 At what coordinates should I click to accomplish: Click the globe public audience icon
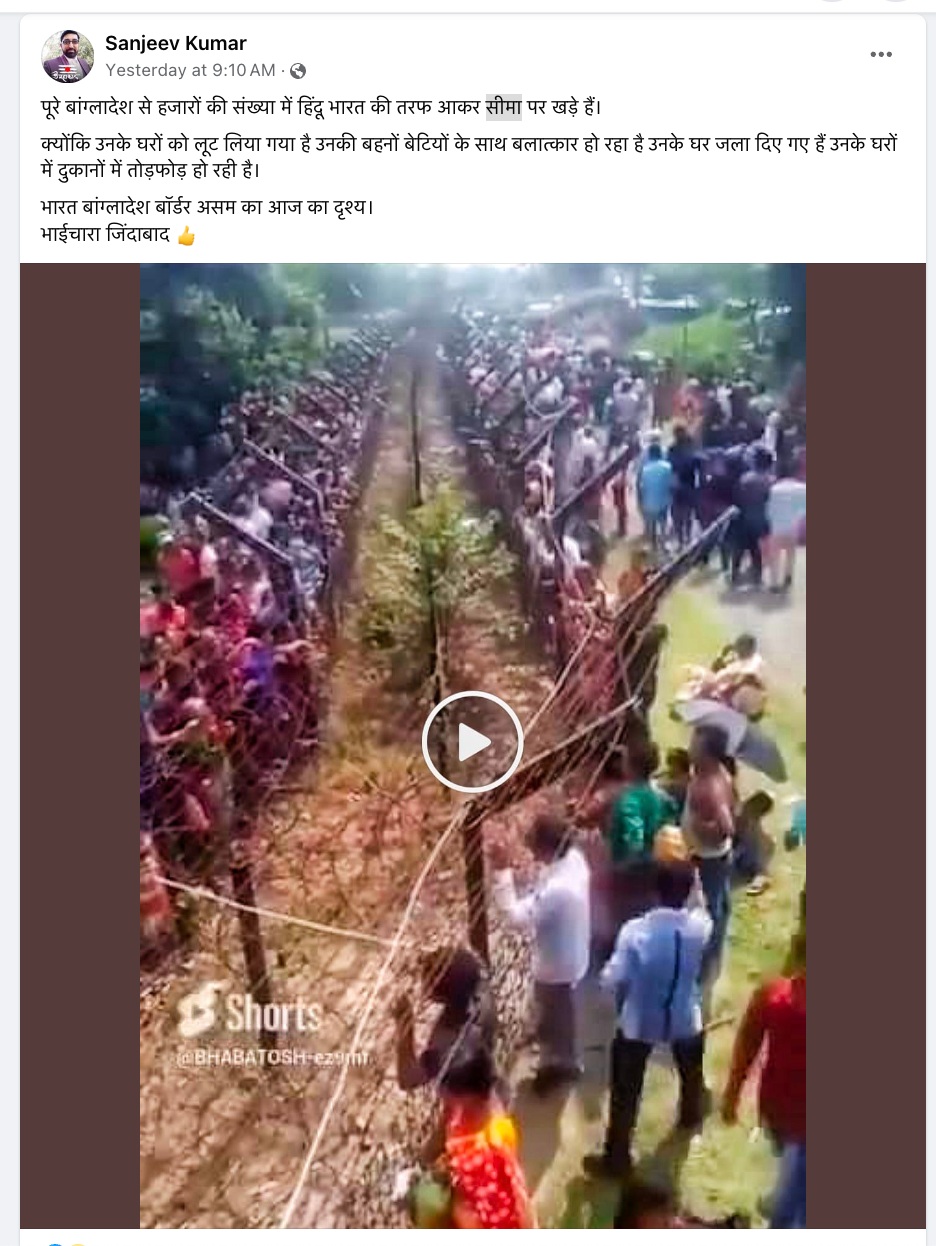coord(298,71)
